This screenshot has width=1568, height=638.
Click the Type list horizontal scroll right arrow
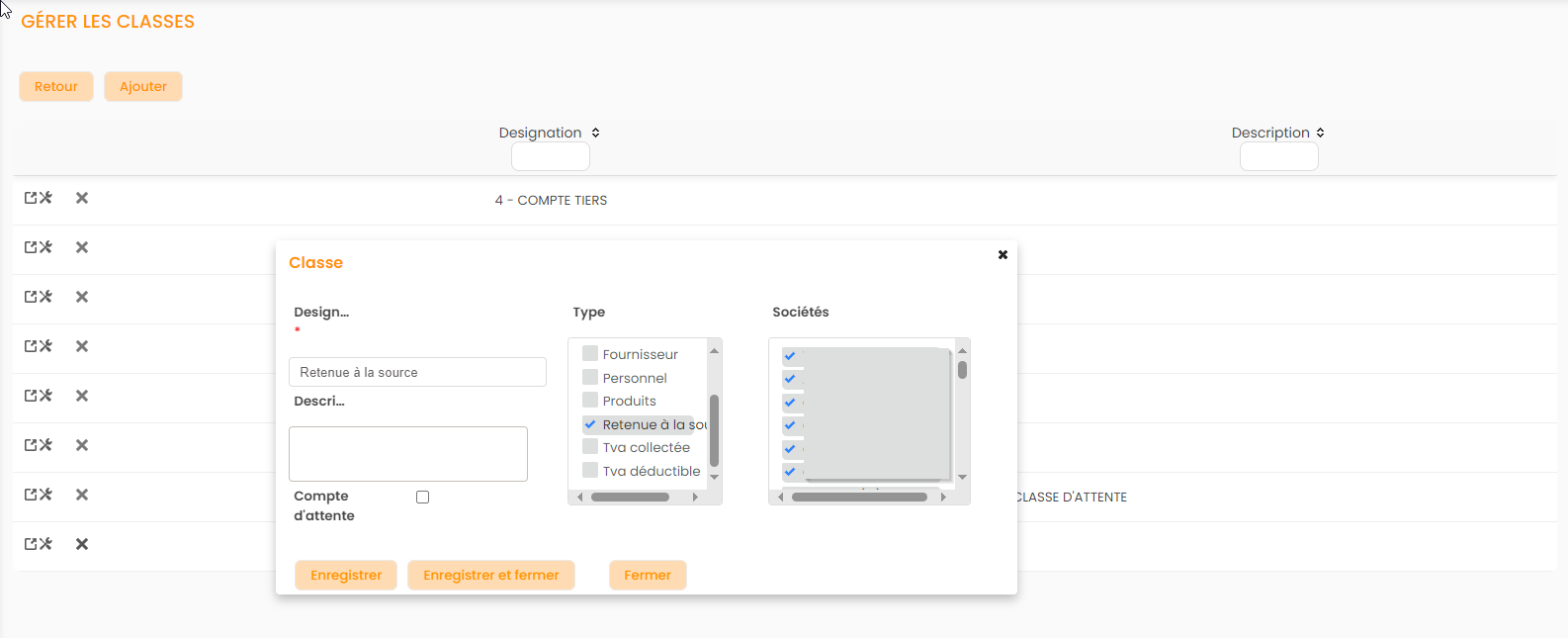click(x=695, y=498)
